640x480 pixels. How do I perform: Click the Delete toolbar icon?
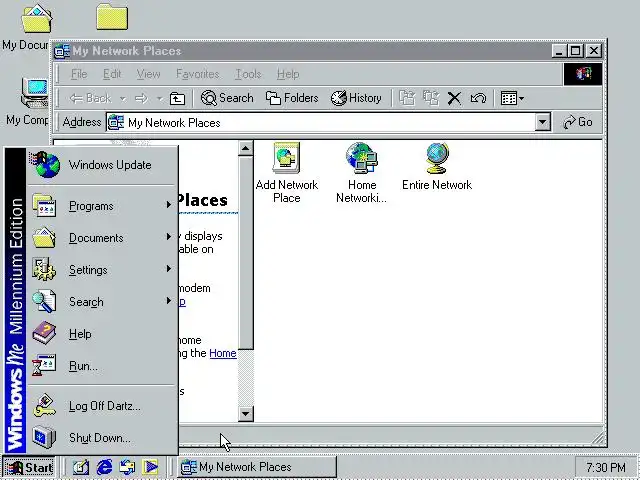point(454,98)
